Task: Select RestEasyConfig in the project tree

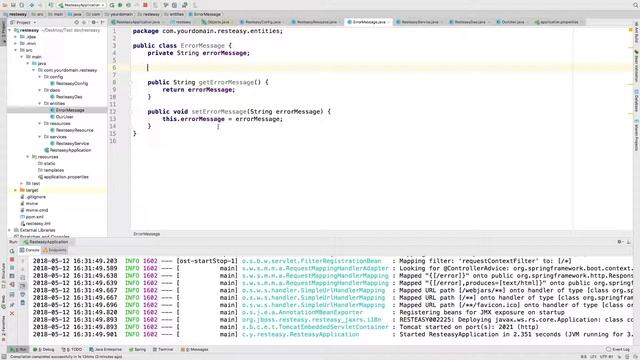Action: pos(72,83)
